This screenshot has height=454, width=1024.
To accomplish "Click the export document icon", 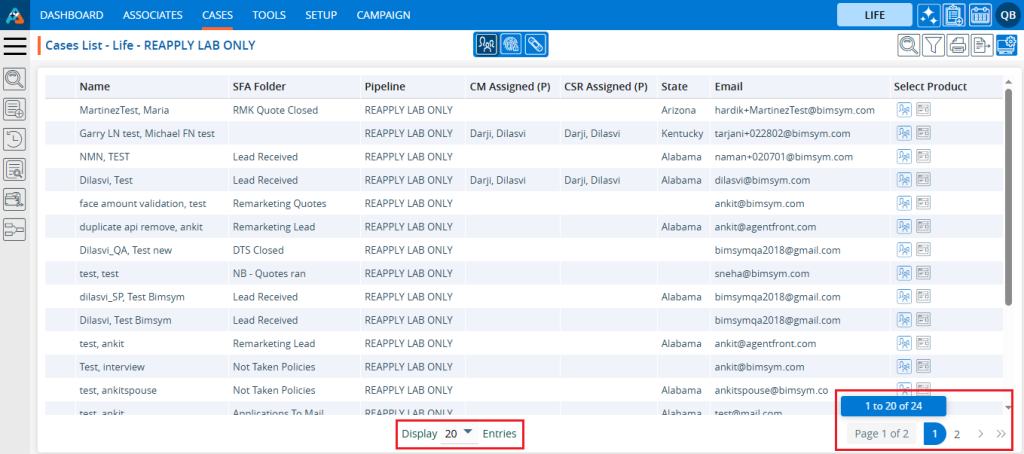I will tap(982, 44).
